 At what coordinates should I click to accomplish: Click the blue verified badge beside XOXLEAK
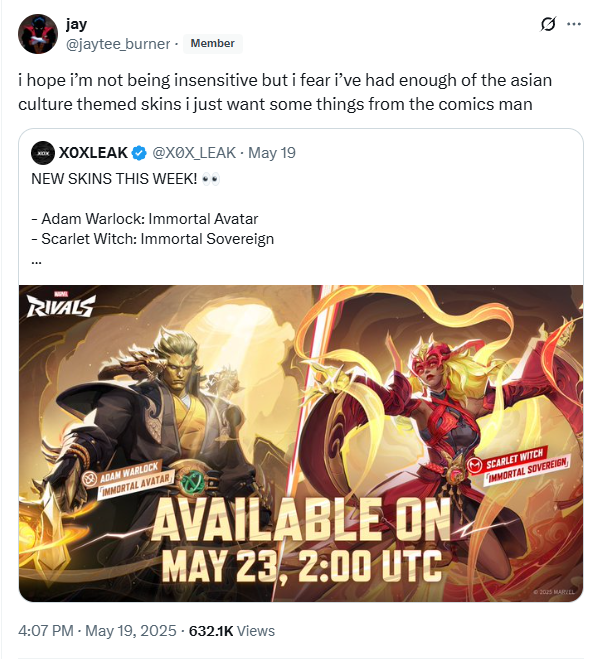click(139, 153)
